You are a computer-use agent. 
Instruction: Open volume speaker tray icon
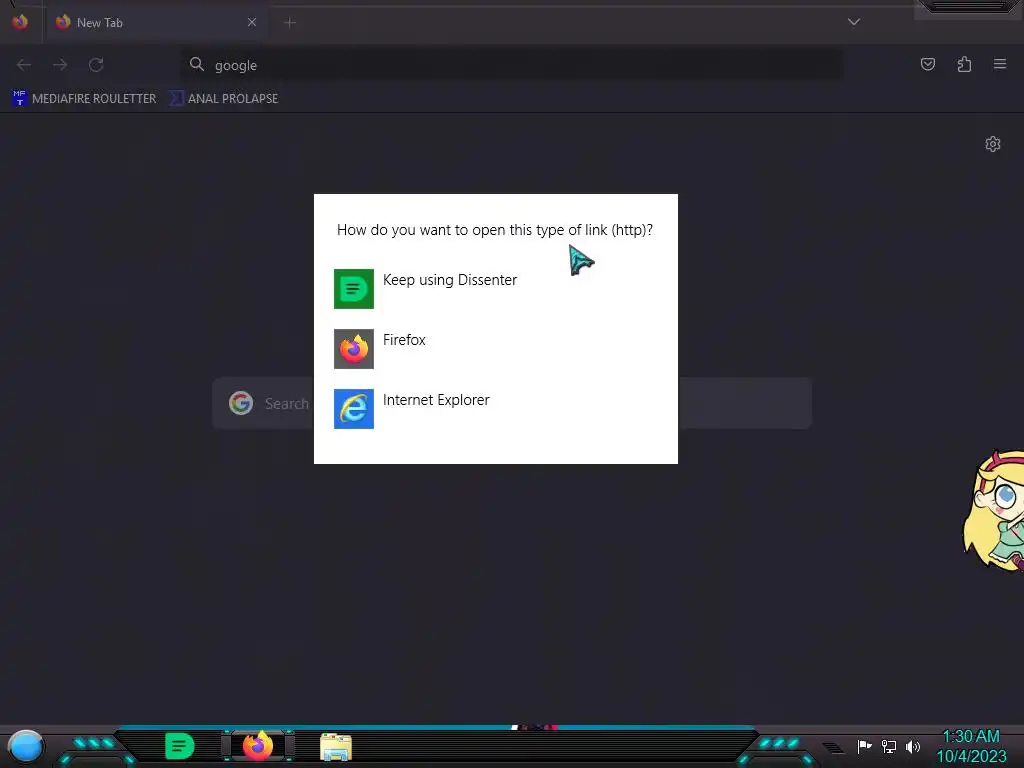pyautogui.click(x=913, y=746)
